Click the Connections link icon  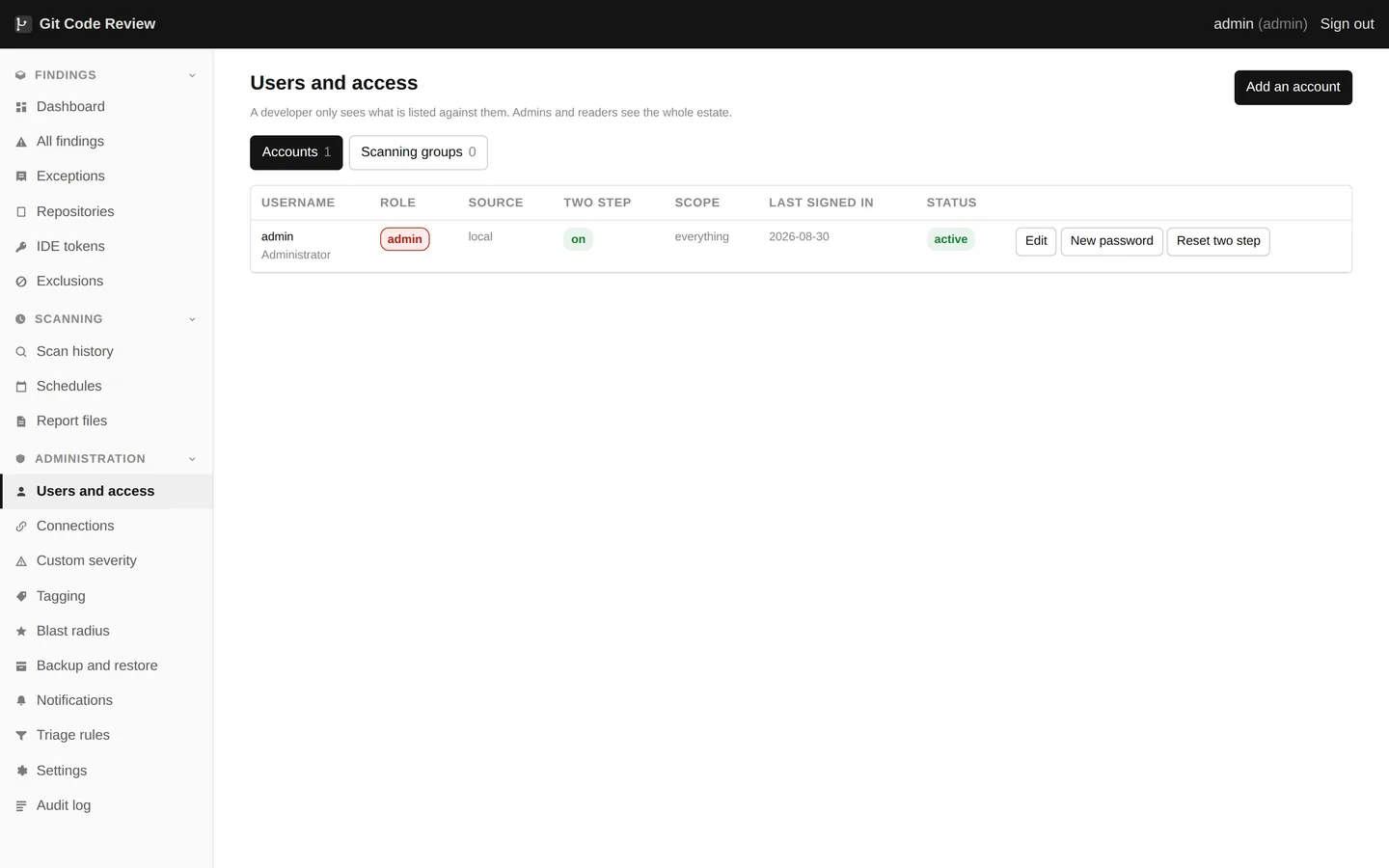(x=21, y=527)
